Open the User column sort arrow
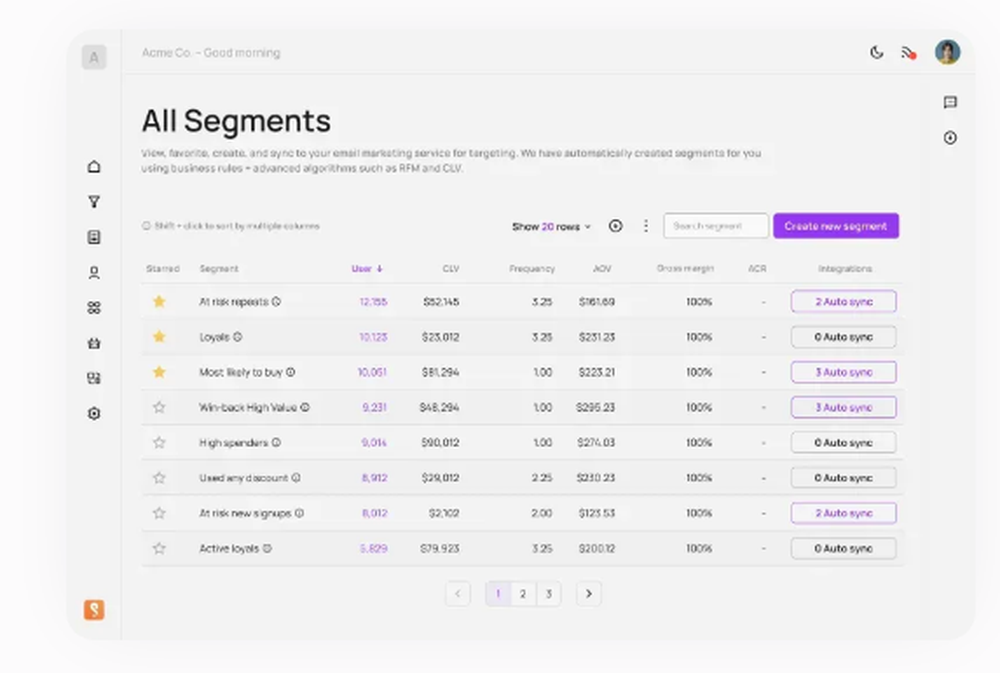 tap(378, 268)
